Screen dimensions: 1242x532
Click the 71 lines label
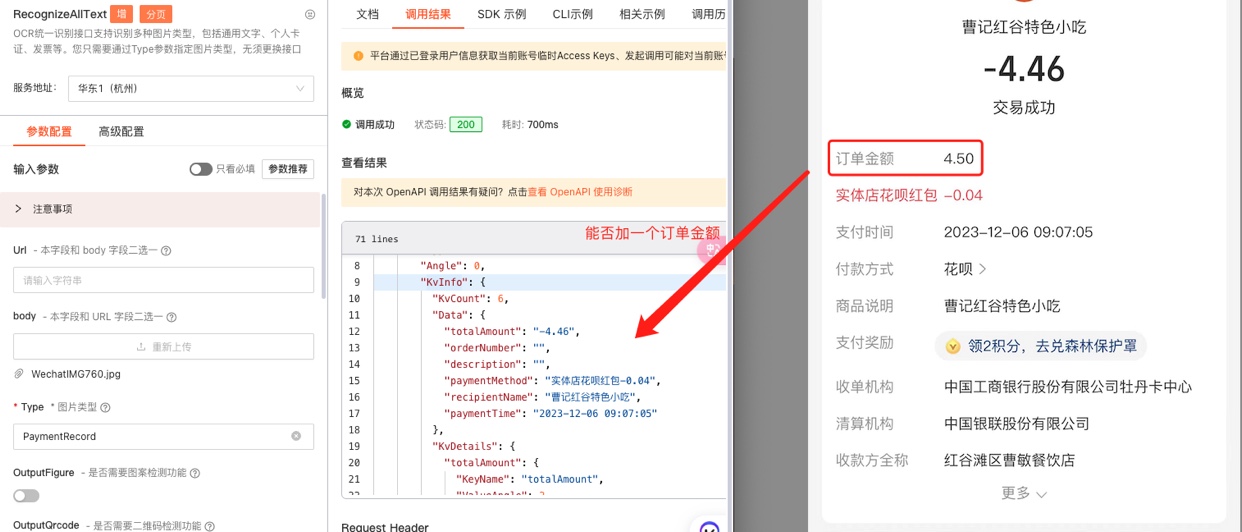pyautogui.click(x=377, y=240)
